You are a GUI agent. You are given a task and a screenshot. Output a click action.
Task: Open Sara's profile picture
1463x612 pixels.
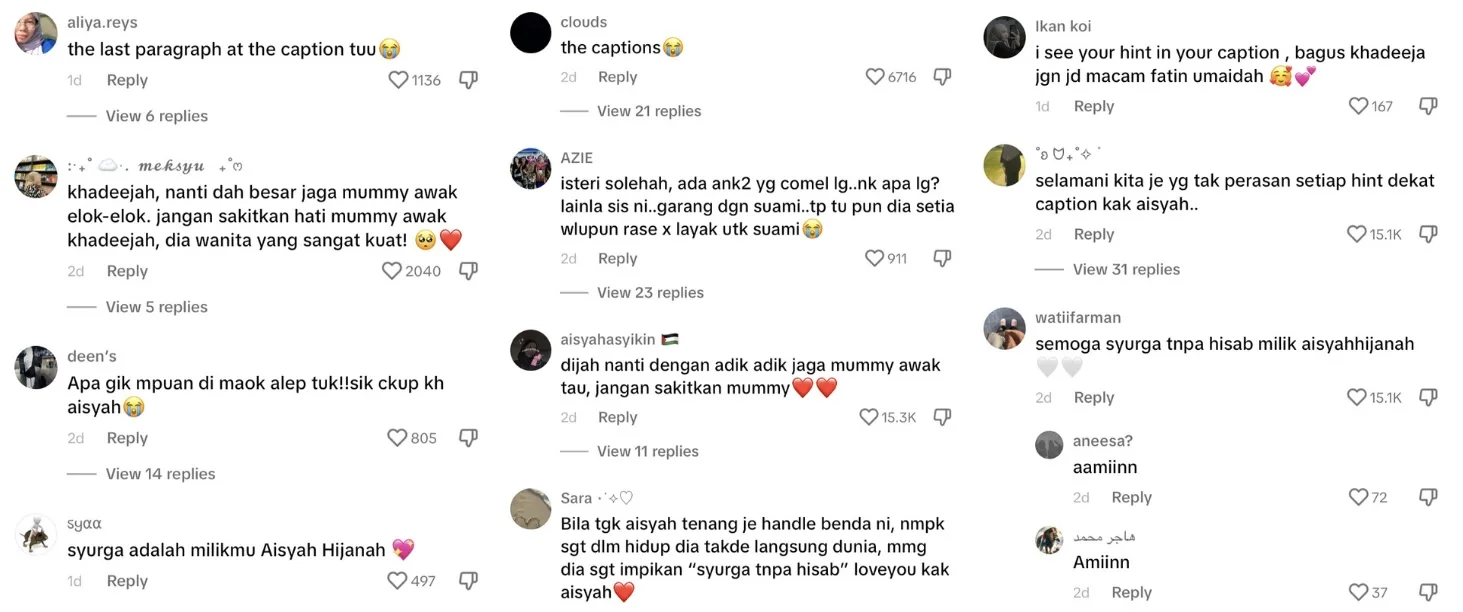pyautogui.click(x=531, y=509)
